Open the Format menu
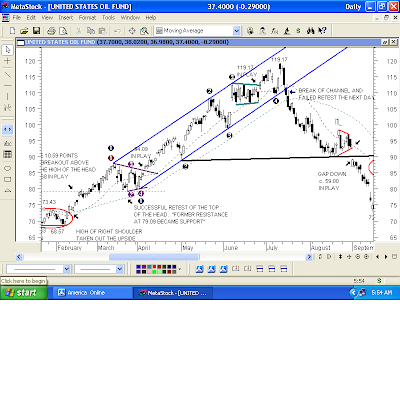 [x=87, y=18]
